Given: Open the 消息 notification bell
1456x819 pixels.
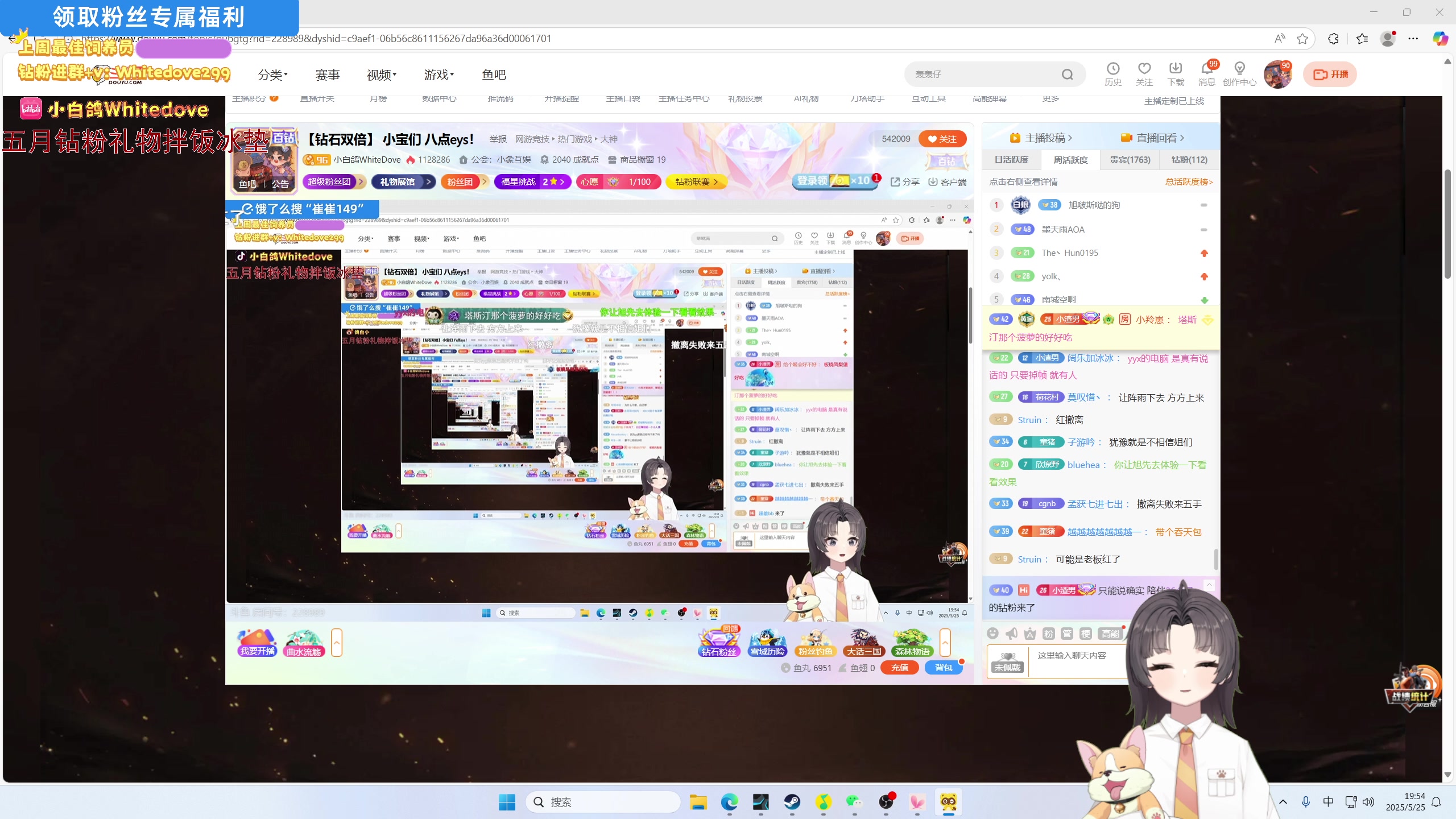Looking at the screenshot, I should pos(1206,74).
